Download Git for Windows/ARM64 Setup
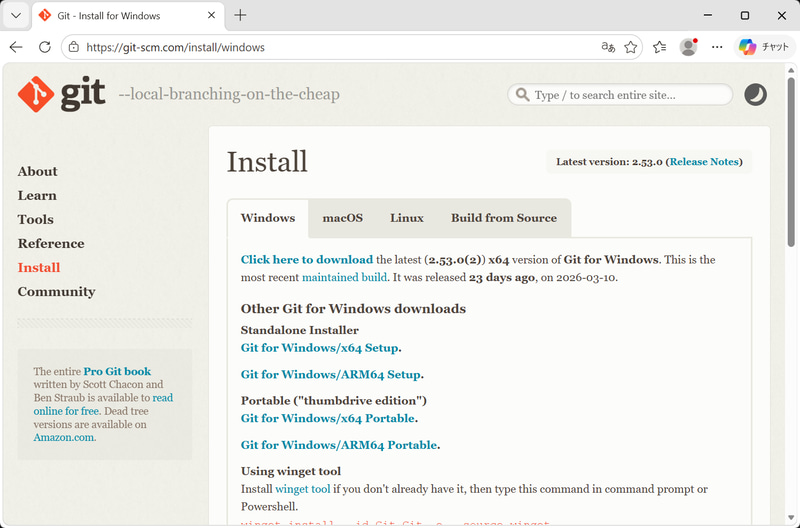 pos(331,374)
